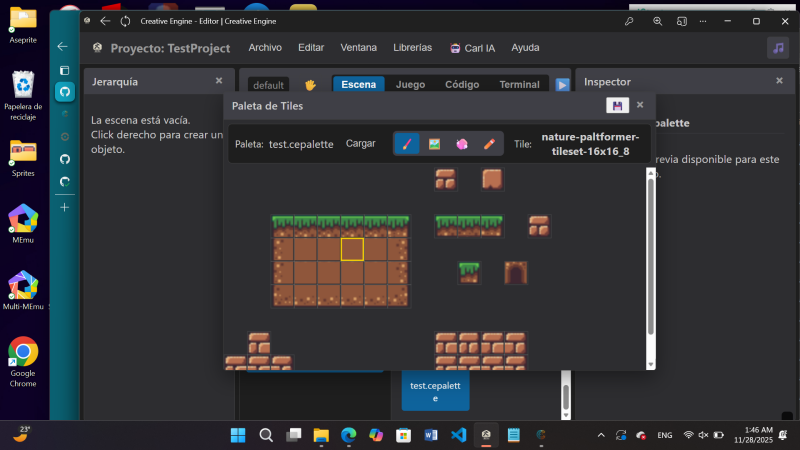Select the yellow-highlighted dirt tile
This screenshot has width=800, height=450.
pos(352,249)
